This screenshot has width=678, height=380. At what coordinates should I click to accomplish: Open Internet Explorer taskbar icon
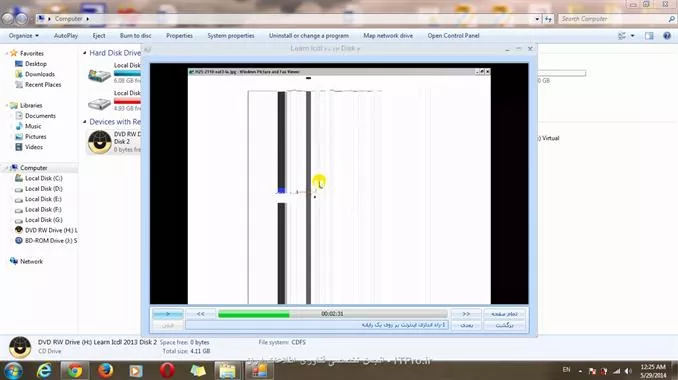click(44, 371)
